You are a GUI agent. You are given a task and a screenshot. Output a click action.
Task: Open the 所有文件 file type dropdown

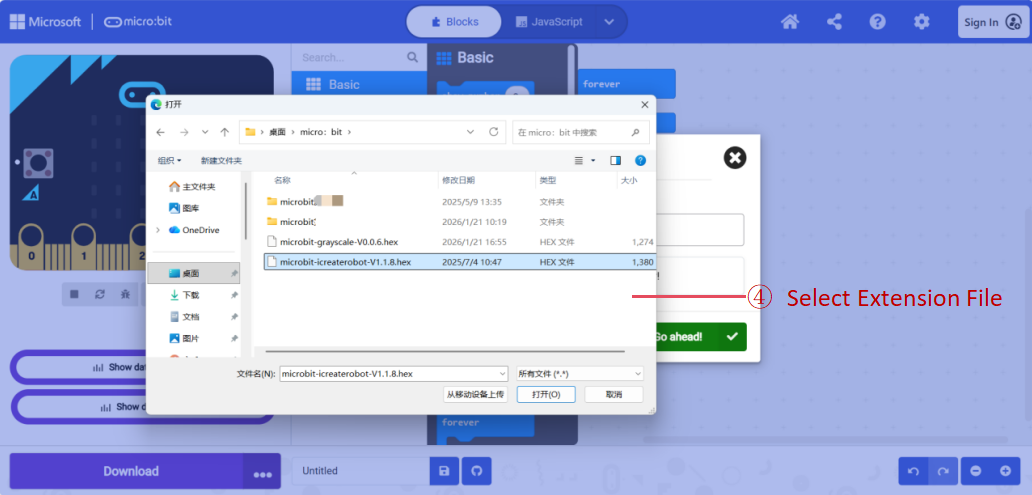point(580,373)
